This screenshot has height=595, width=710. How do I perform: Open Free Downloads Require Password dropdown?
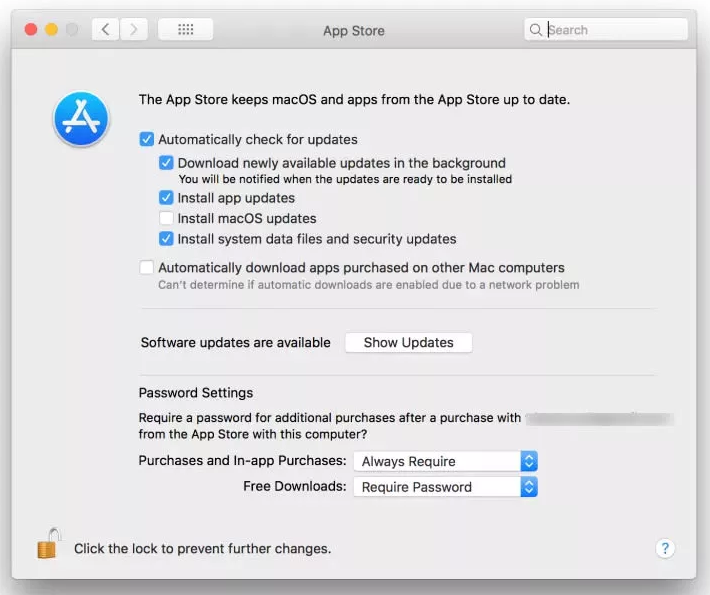pos(445,487)
